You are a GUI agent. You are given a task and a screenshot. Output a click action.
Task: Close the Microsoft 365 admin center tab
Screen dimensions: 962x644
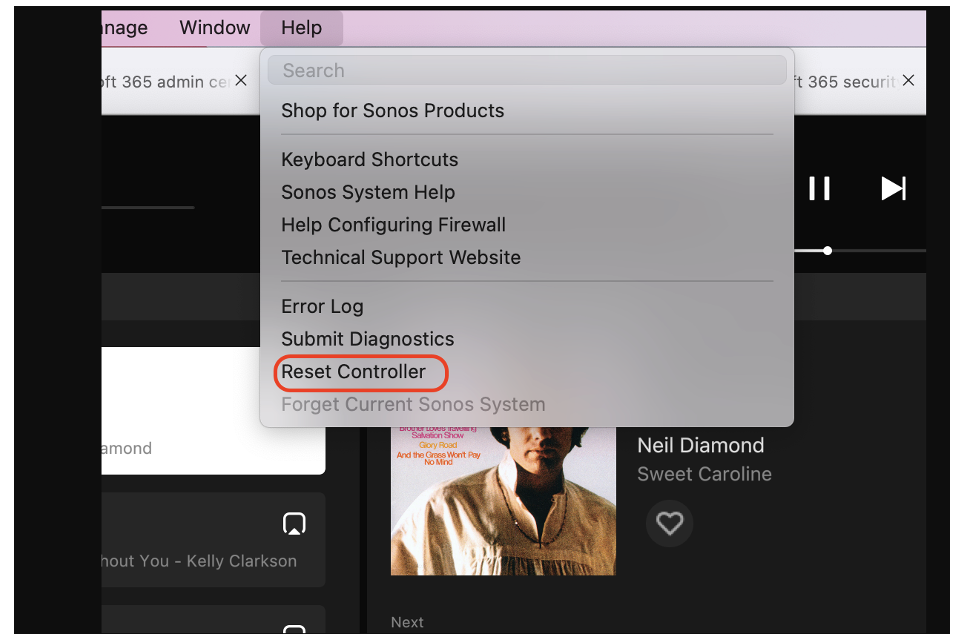[x=241, y=80]
